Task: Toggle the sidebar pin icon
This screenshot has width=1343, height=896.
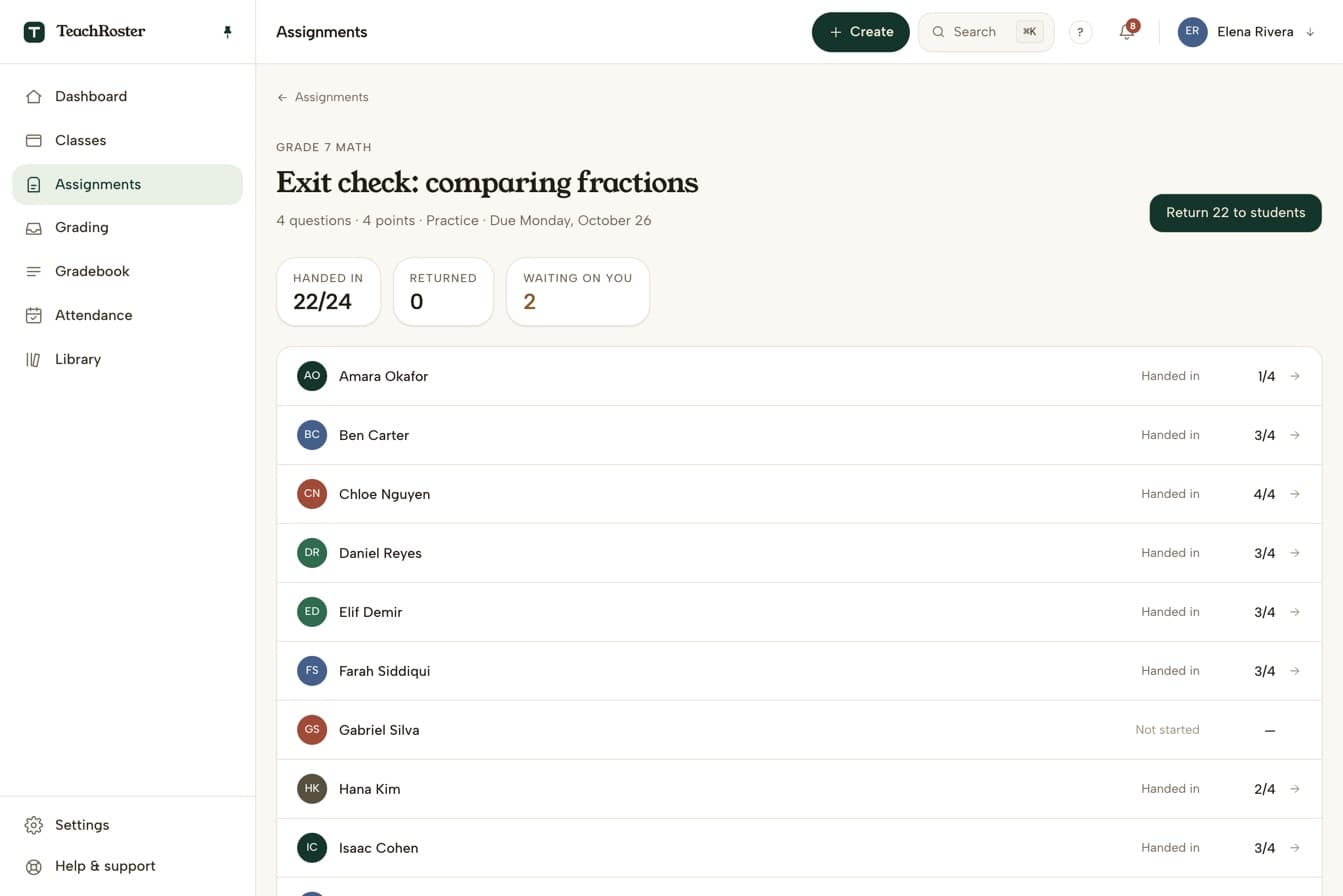Action: (227, 32)
